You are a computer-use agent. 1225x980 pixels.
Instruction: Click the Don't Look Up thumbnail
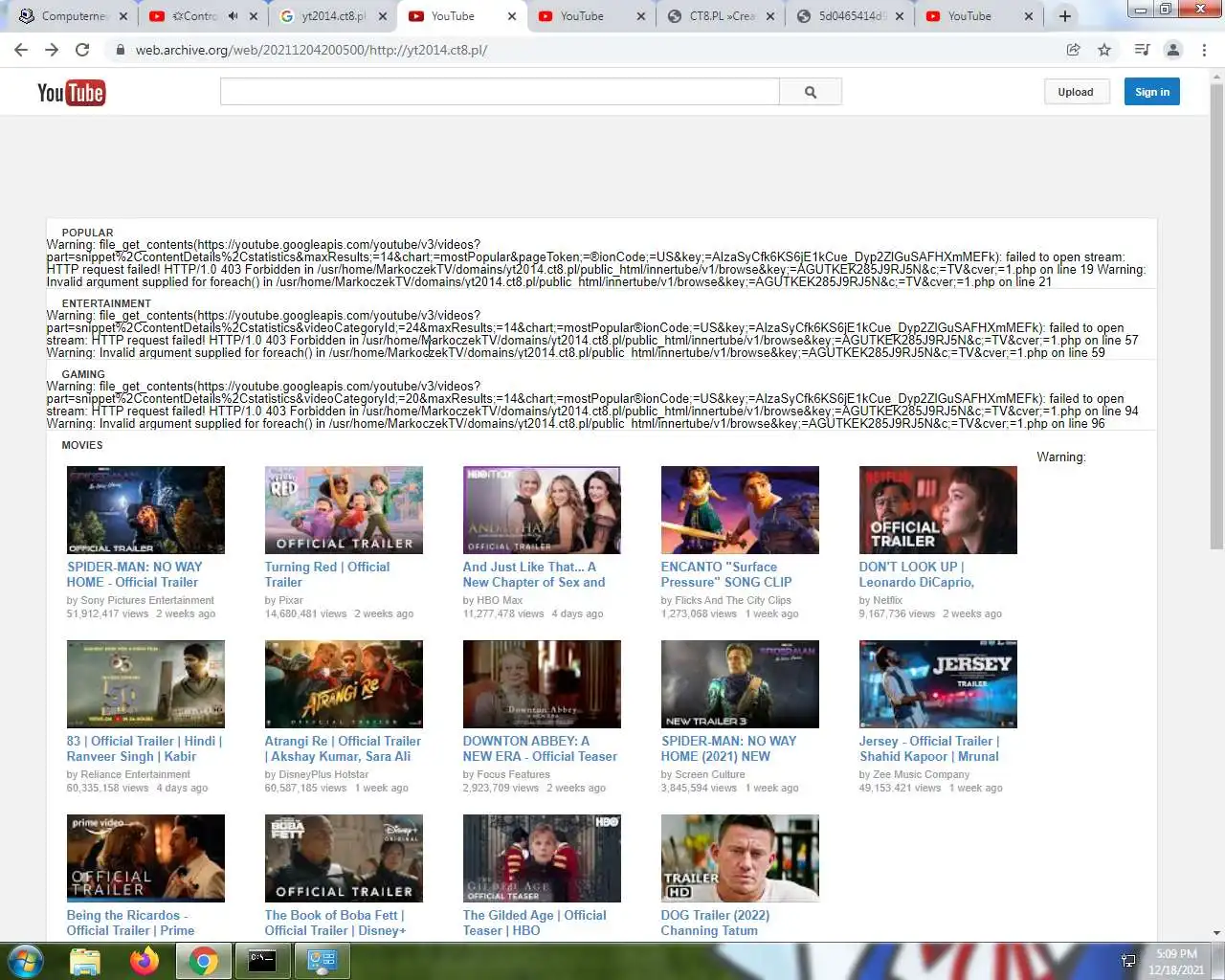pyautogui.click(x=938, y=510)
